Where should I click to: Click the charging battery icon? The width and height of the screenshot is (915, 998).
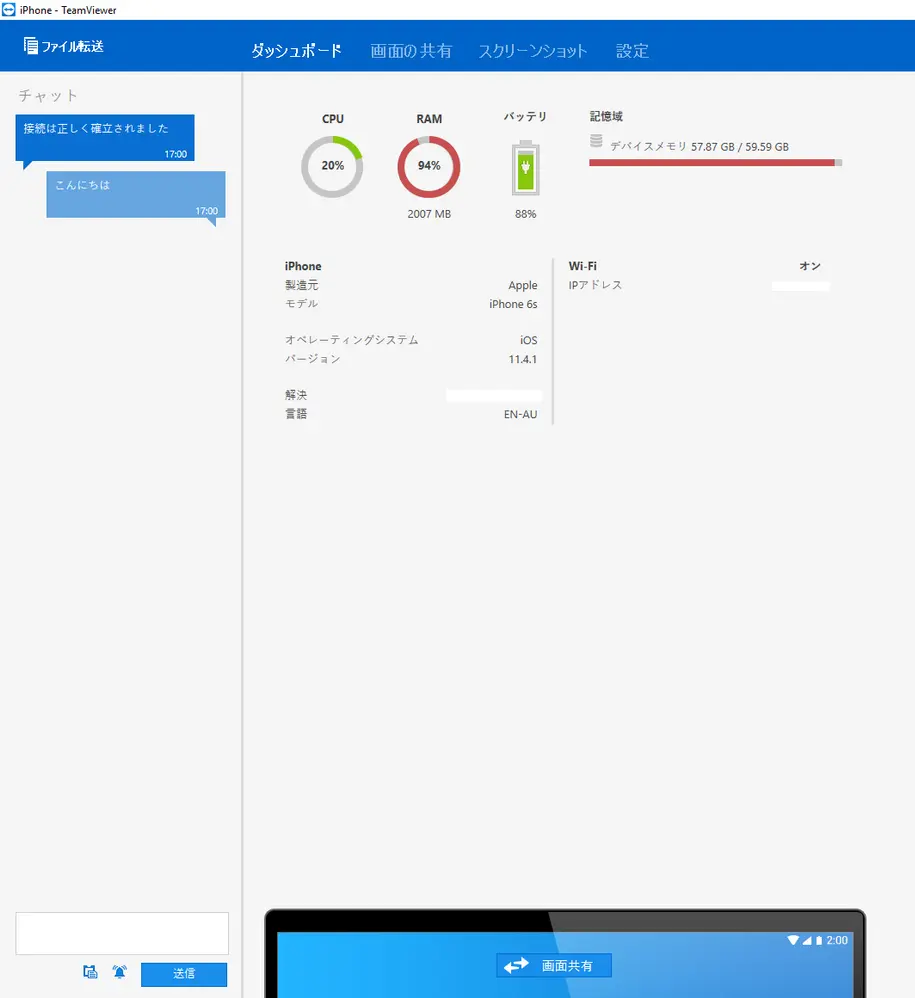click(526, 167)
